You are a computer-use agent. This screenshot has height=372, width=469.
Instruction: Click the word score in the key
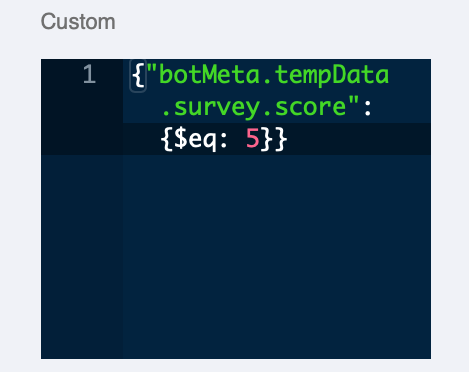(311, 107)
